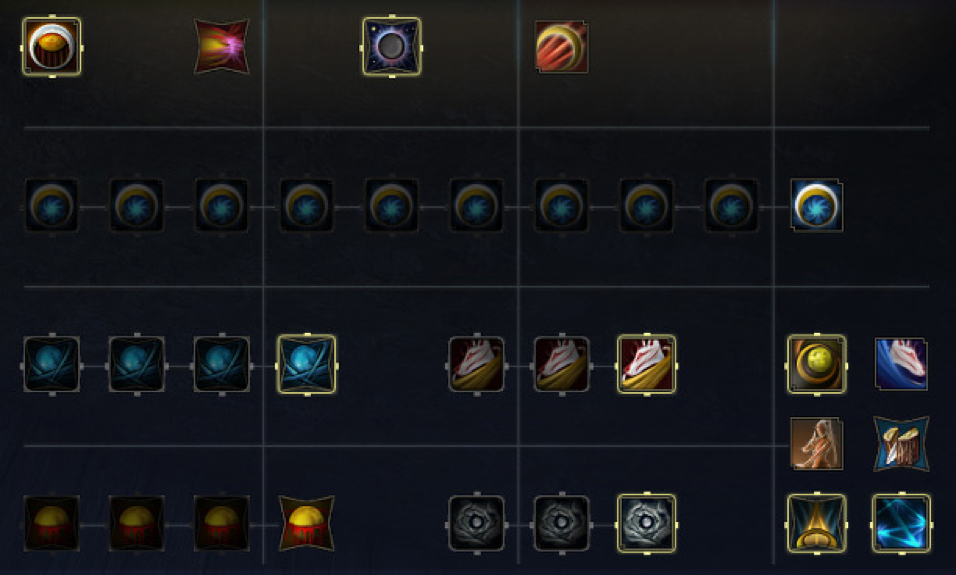Image resolution: width=956 pixels, height=575 pixels.
Task: Select the gold-framed fox mask icon
Action: click(646, 364)
